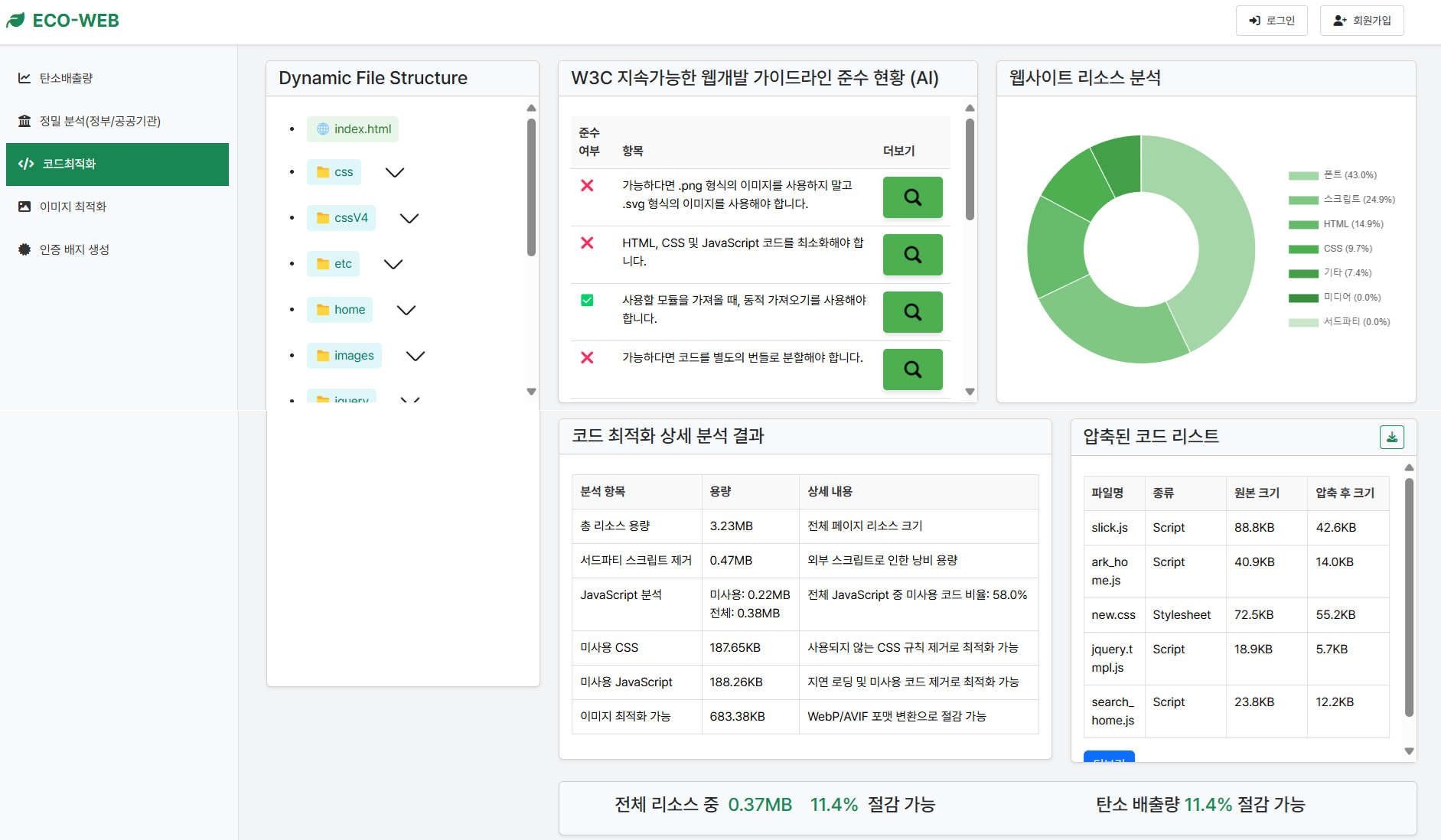Open 탄소배출량 sidebar menu
Screen dimensions: 1441x840
pos(67,78)
